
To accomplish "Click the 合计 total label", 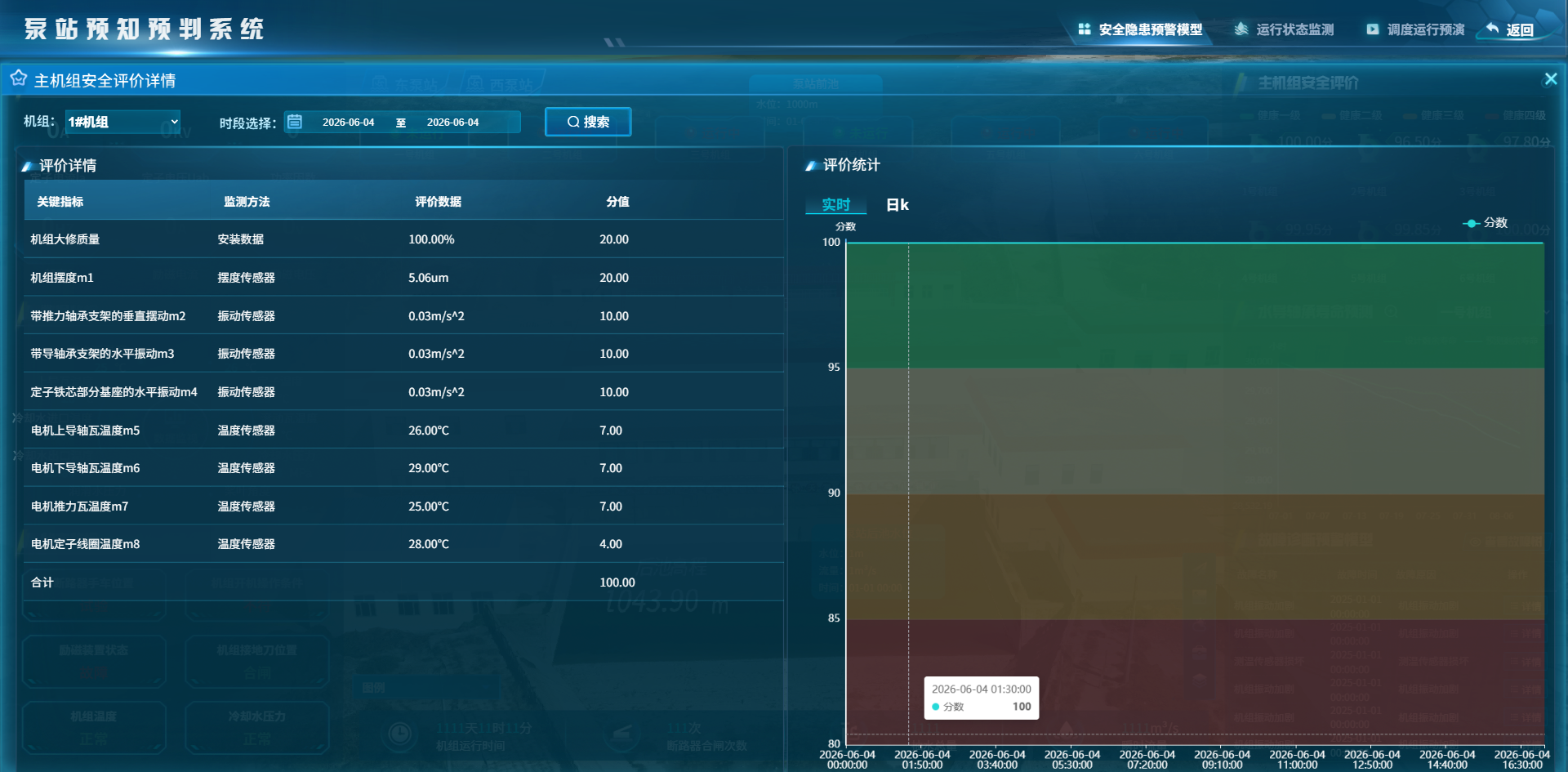I will click(x=42, y=582).
